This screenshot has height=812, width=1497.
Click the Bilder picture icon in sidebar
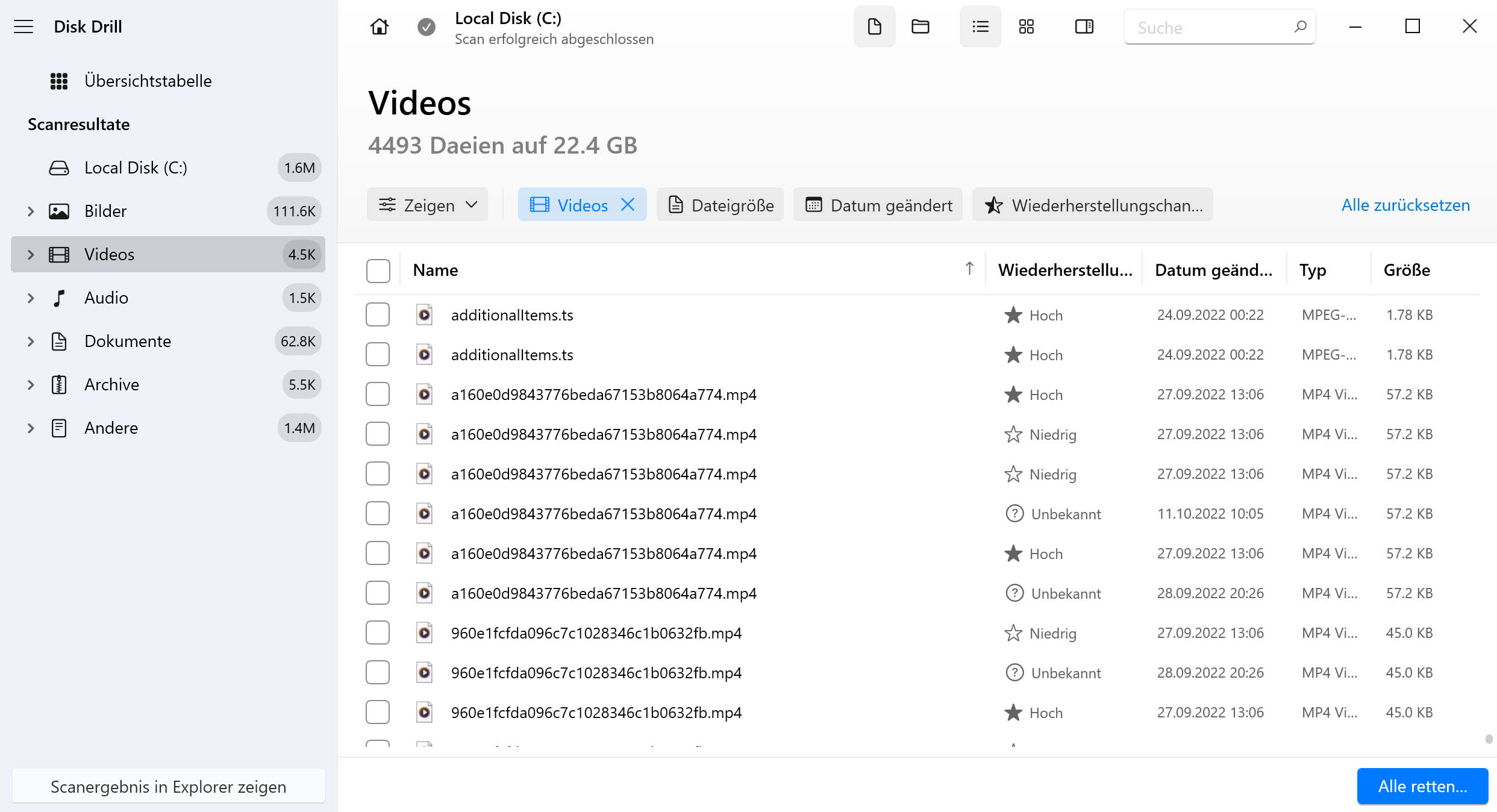(x=58, y=211)
